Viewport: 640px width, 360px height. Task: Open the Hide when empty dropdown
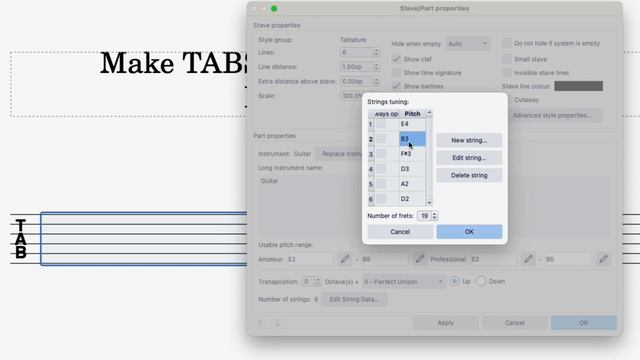(x=468, y=44)
